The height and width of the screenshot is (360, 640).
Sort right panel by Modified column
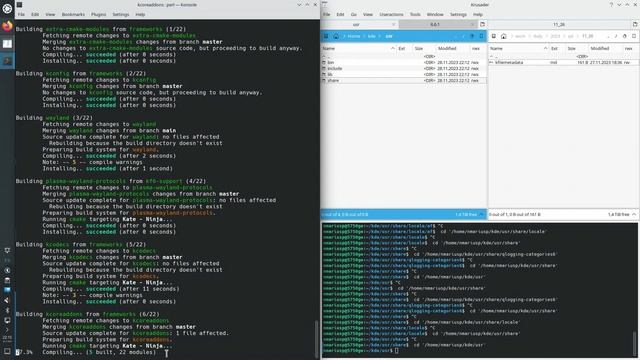(x=606, y=49)
